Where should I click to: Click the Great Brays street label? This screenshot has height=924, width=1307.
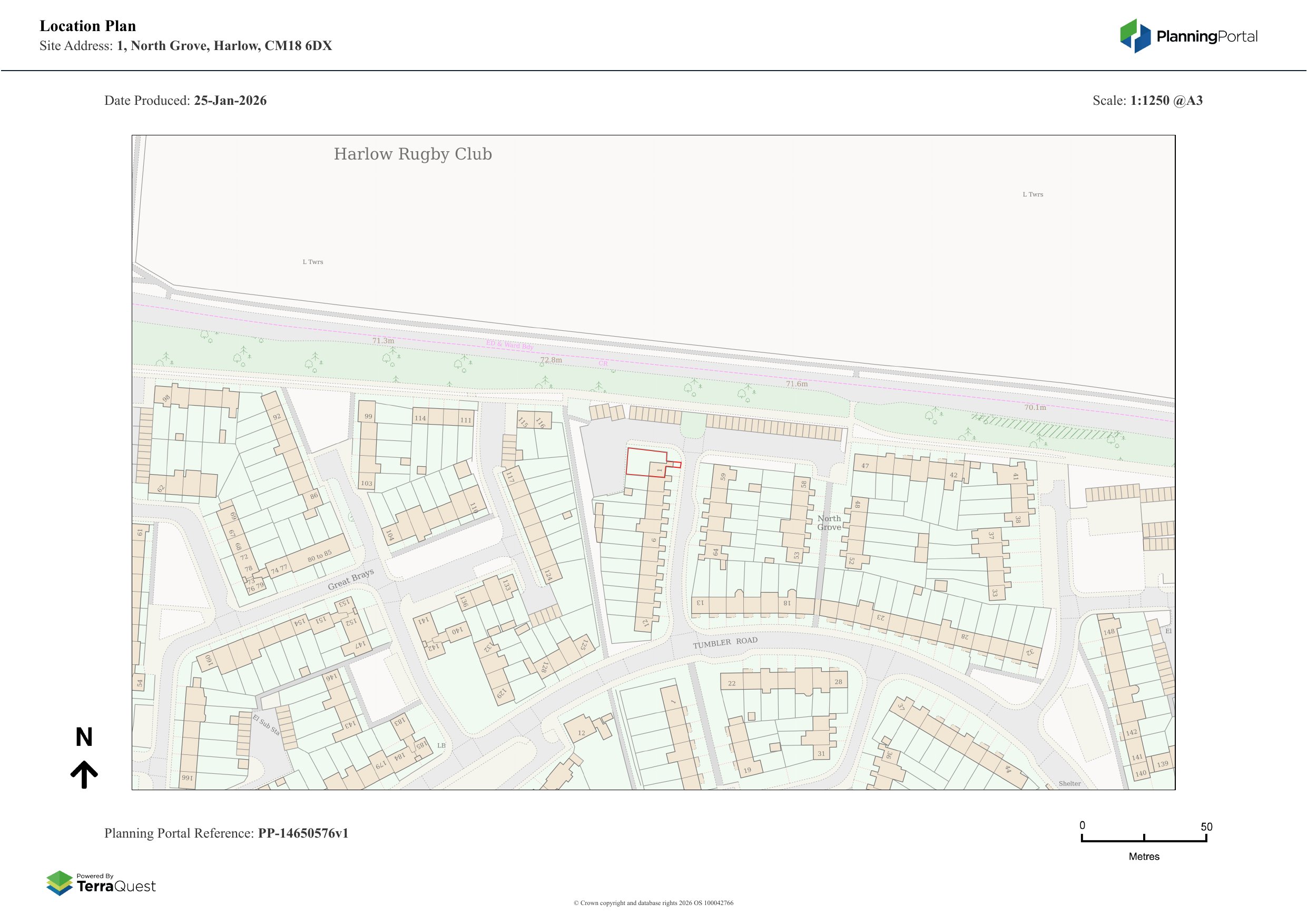(351, 579)
